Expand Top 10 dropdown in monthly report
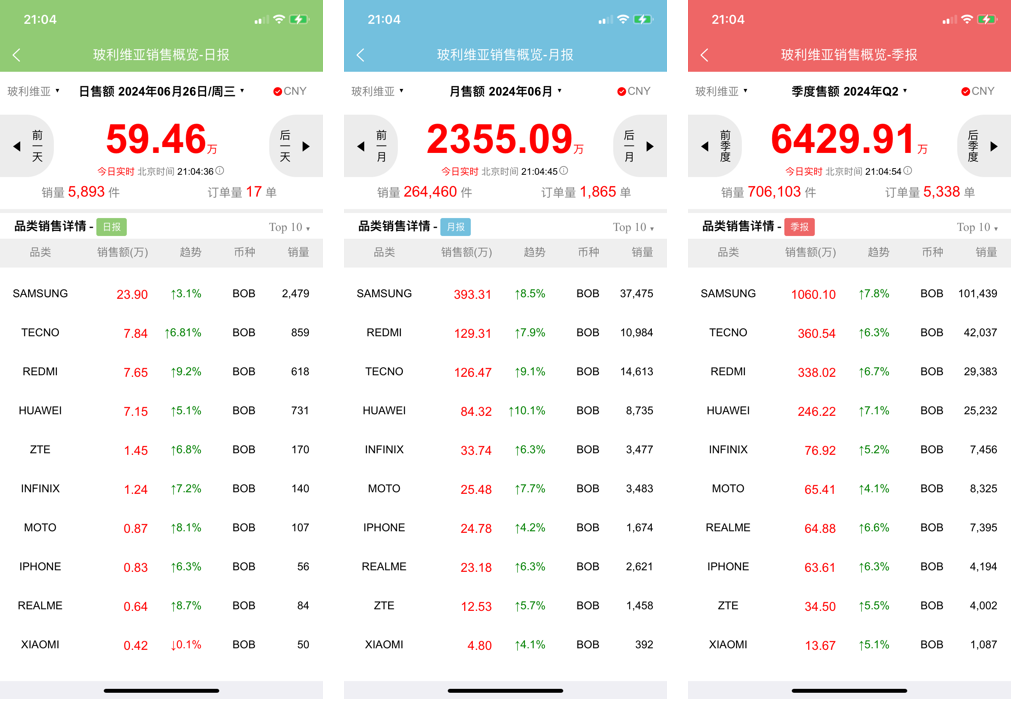This screenshot has width=1011, height=701. [x=633, y=227]
